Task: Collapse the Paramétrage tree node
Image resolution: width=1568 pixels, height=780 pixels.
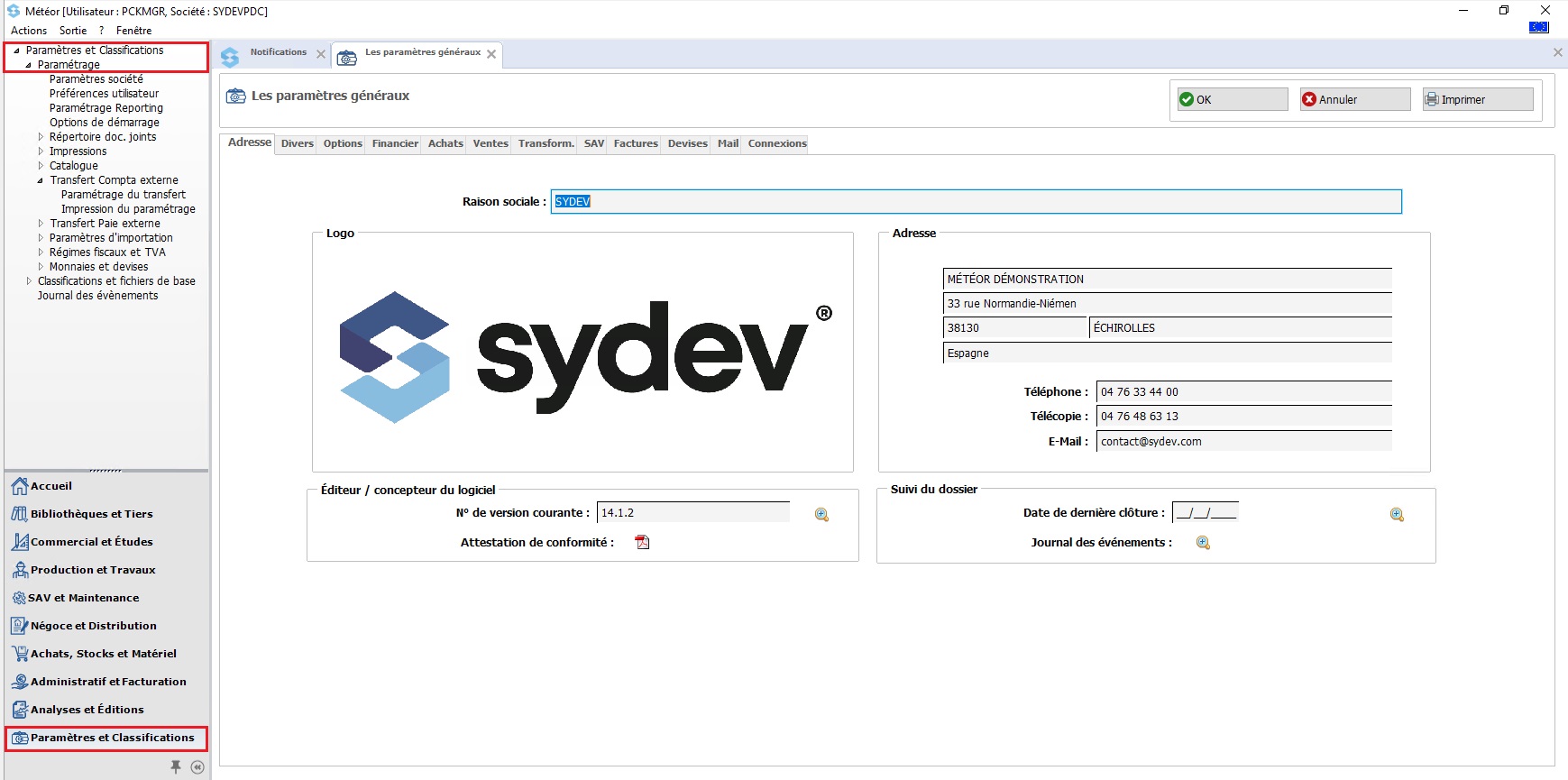Action: (x=28, y=65)
